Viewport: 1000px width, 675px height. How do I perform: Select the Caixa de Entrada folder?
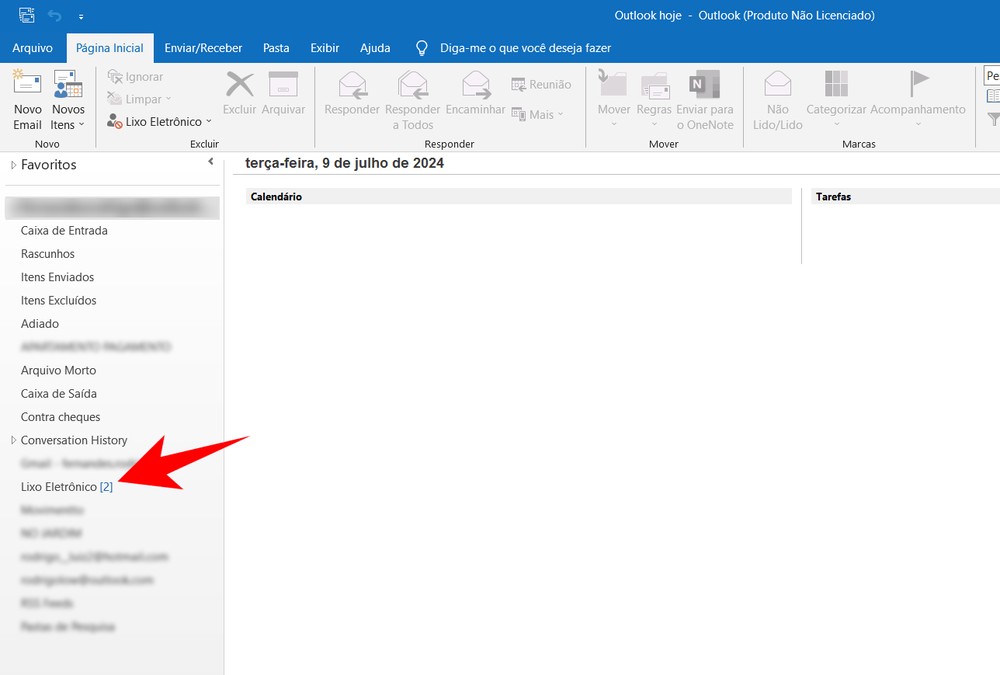coord(64,230)
